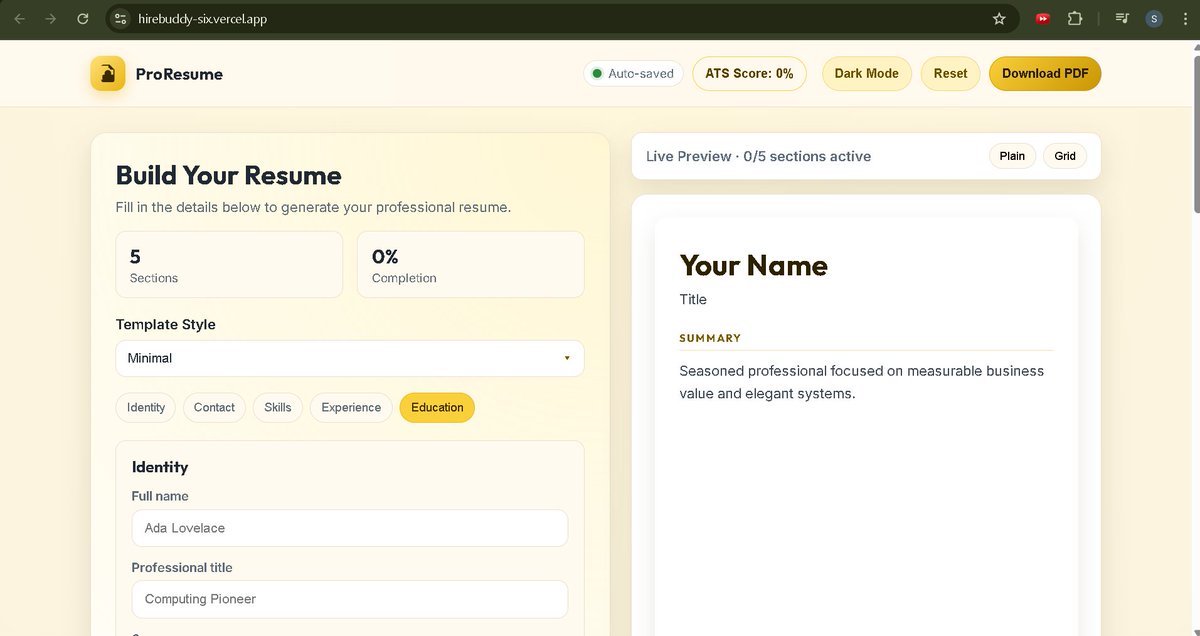Bookmark this page with the star icon
The width and height of the screenshot is (1200, 636).
pos(999,18)
